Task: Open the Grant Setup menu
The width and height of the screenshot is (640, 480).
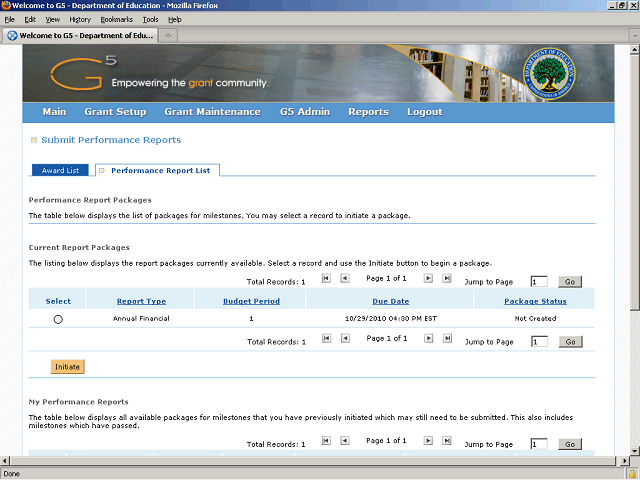Action: [x=115, y=112]
